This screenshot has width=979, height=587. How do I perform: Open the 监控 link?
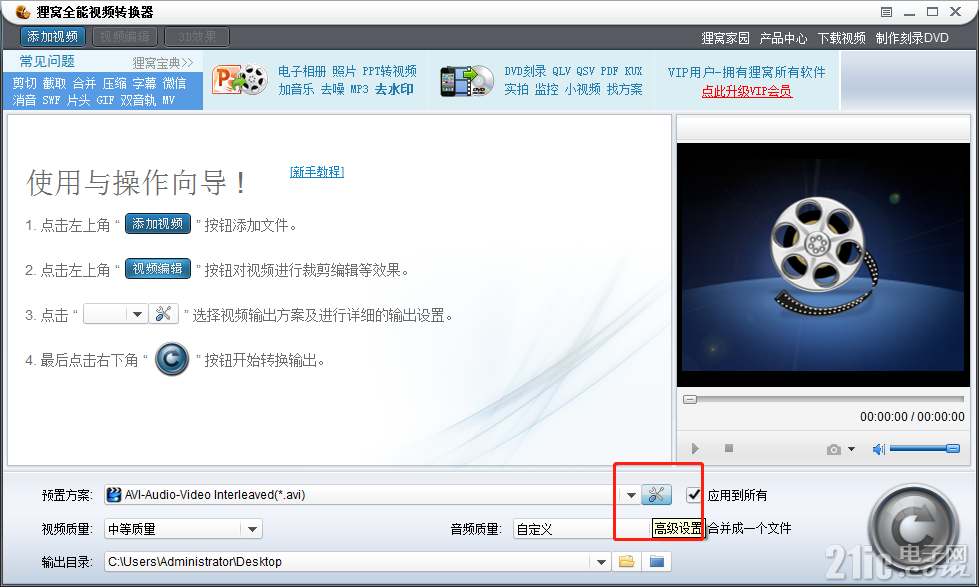(x=546, y=89)
